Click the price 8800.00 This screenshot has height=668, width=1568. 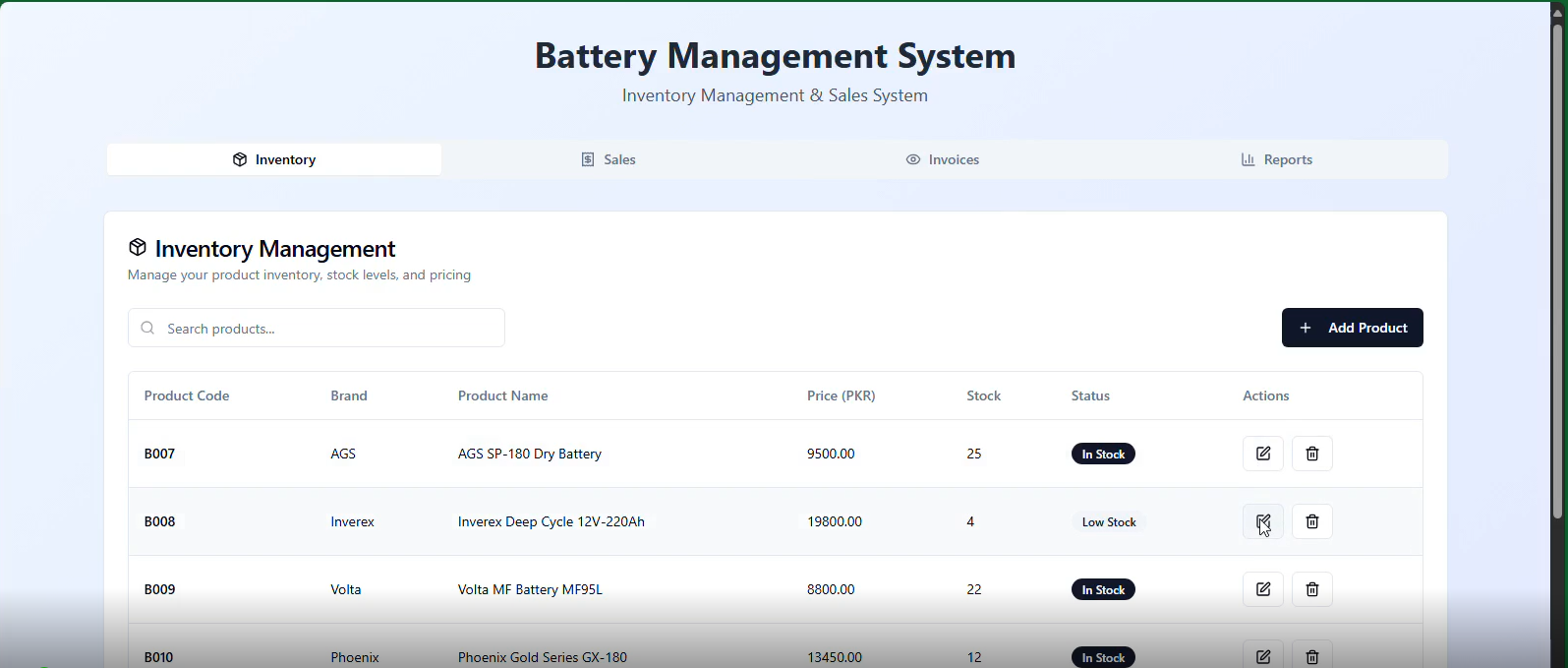click(x=831, y=589)
